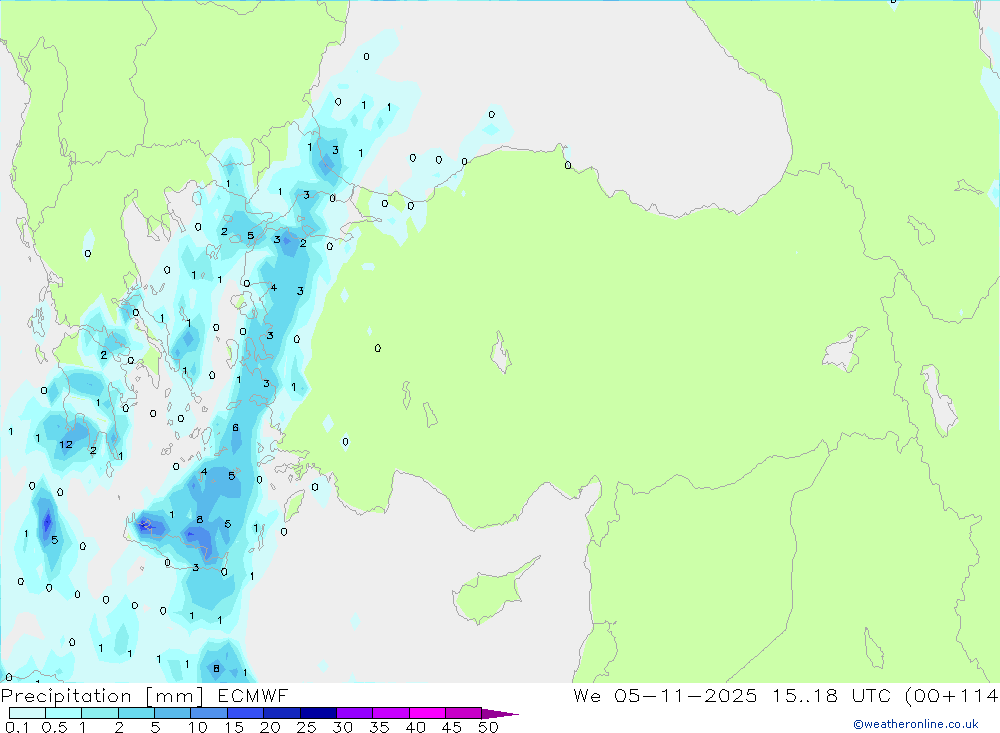Choose the 35–40 mm violet legend box

[390, 713]
